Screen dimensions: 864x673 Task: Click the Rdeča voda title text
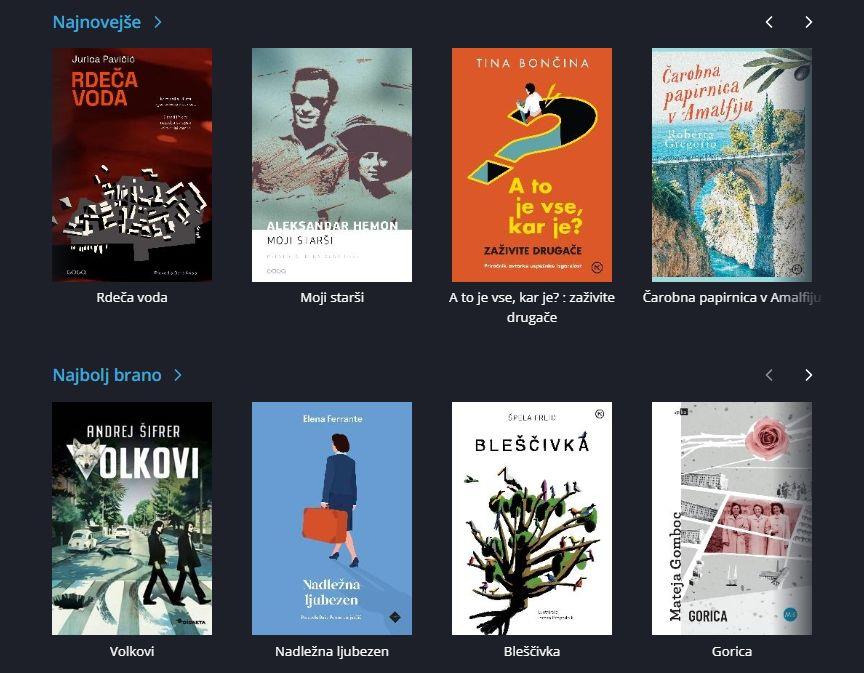[x=132, y=298]
